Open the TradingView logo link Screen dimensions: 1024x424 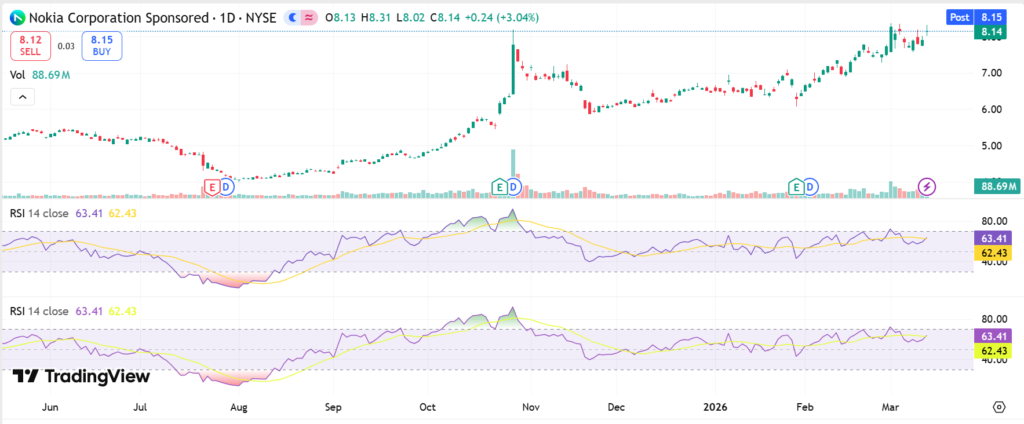(x=82, y=377)
